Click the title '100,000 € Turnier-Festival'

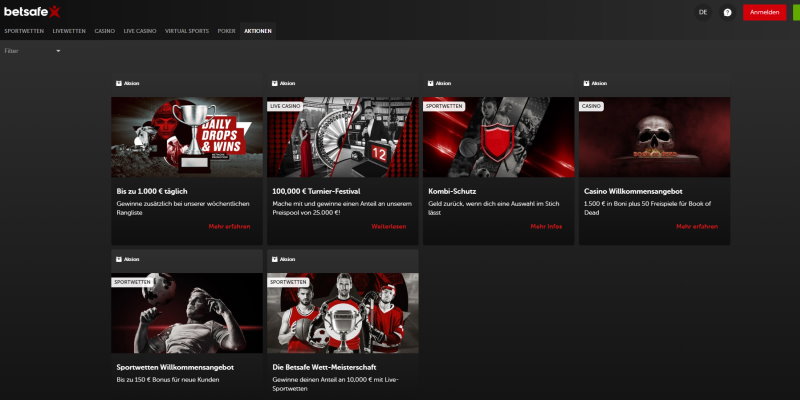coord(316,191)
